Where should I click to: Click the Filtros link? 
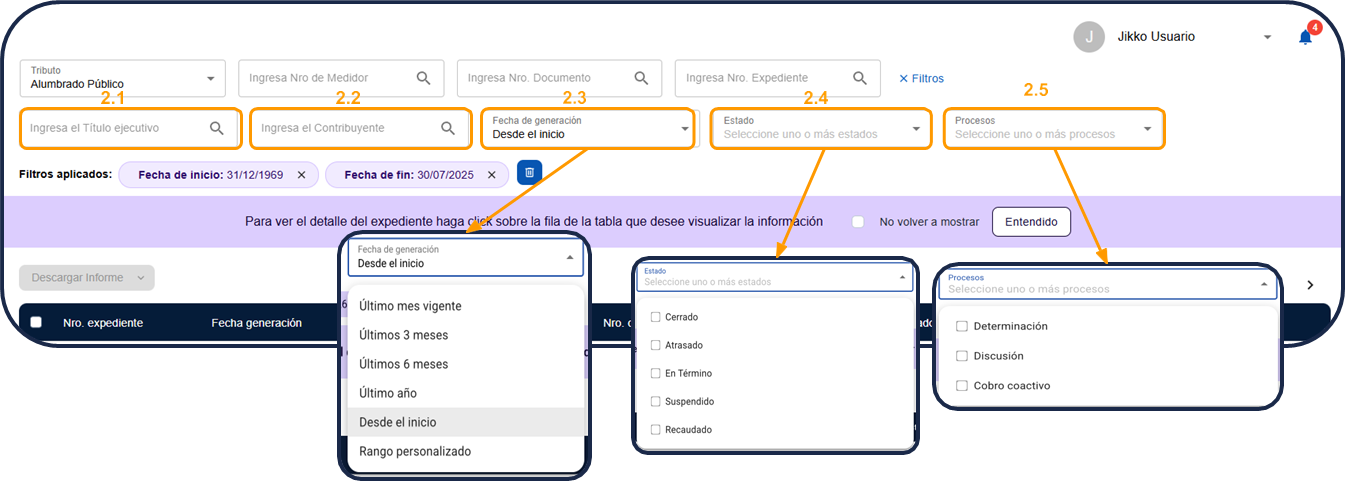(x=921, y=78)
